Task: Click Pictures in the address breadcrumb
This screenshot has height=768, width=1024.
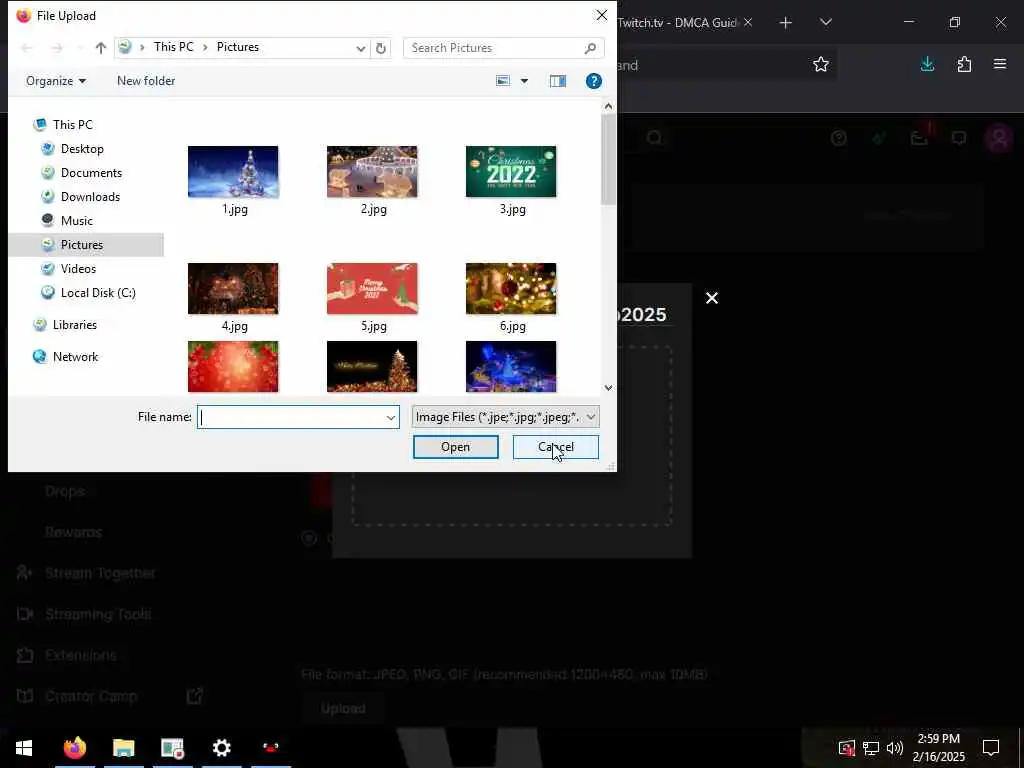Action: (238, 47)
